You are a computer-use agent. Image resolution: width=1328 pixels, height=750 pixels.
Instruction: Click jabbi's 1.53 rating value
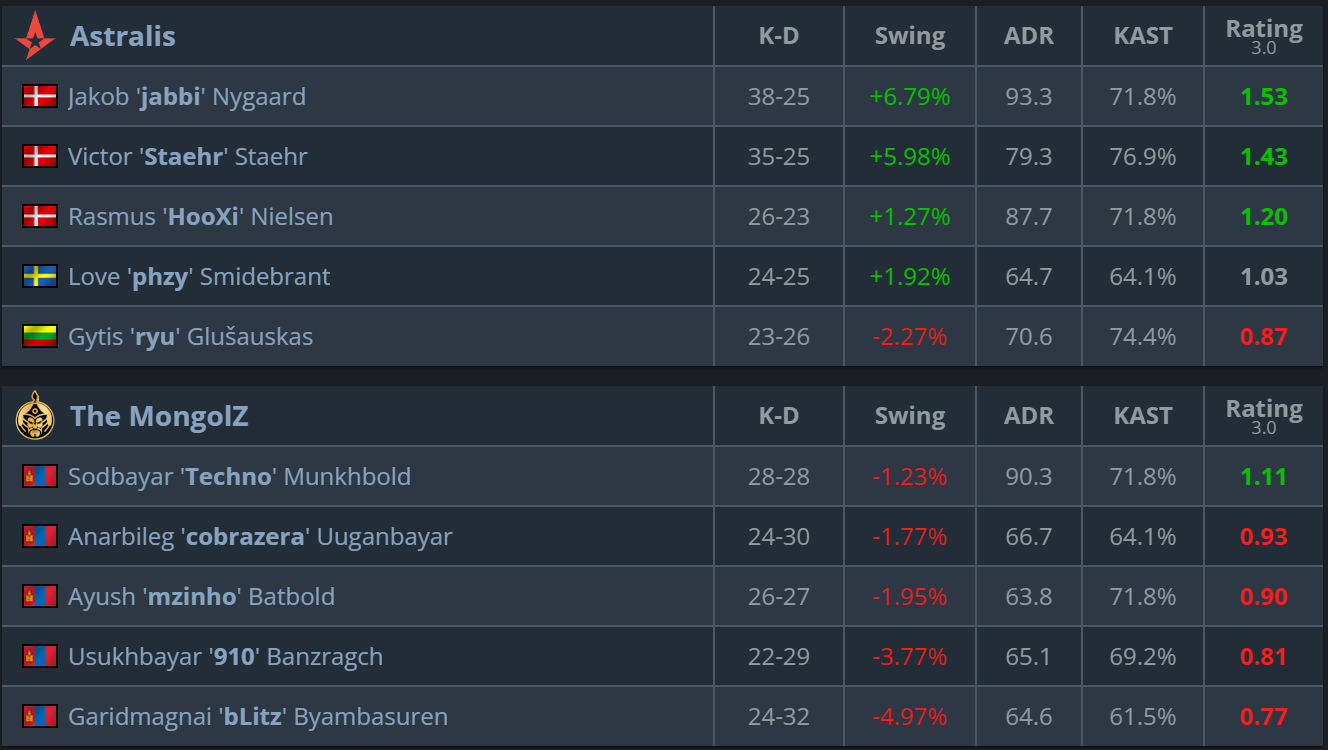[1263, 97]
